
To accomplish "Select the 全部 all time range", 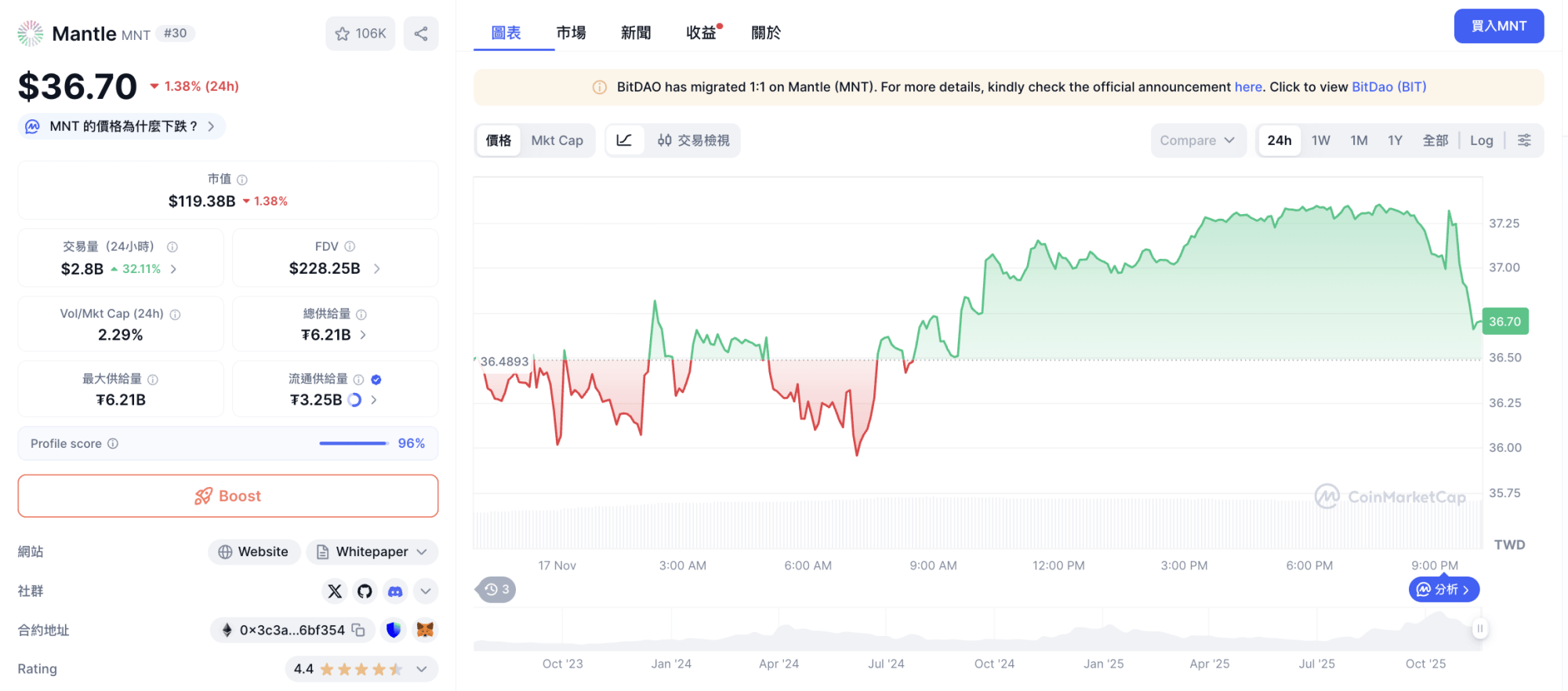I will coord(1436,140).
